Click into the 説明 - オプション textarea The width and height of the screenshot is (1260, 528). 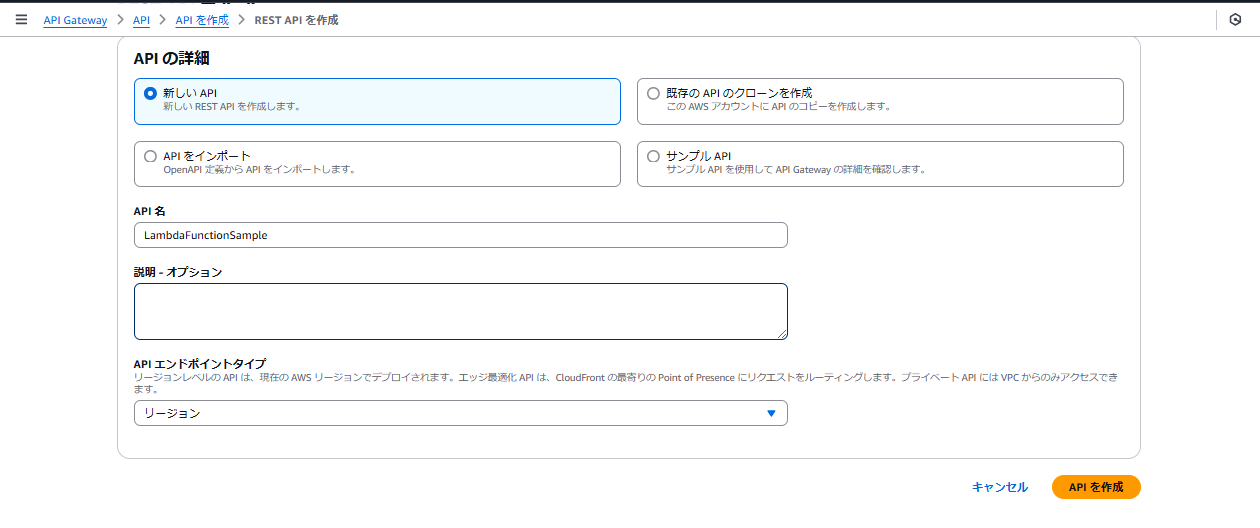tap(460, 311)
